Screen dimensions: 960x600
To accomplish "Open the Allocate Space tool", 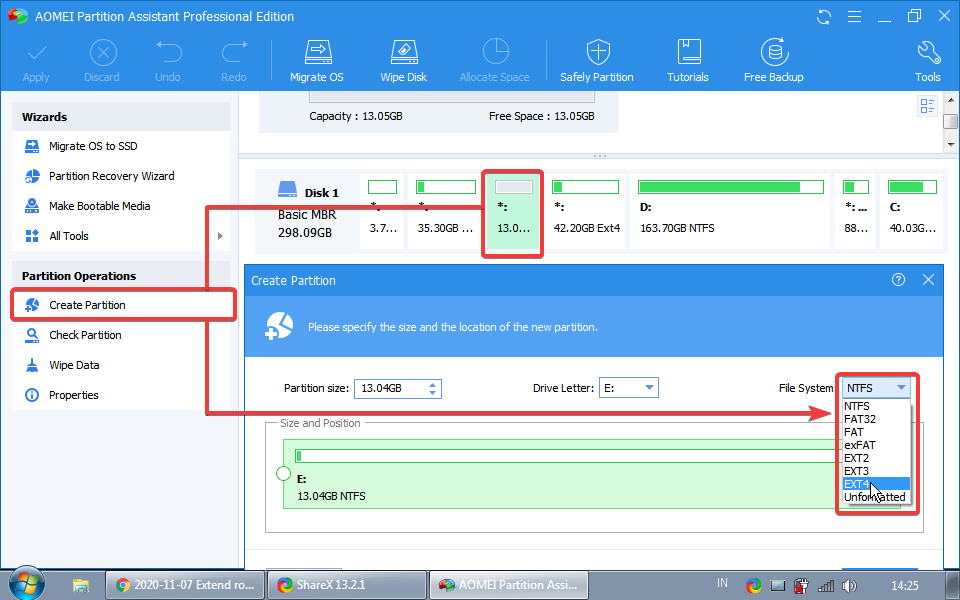I will click(495, 61).
